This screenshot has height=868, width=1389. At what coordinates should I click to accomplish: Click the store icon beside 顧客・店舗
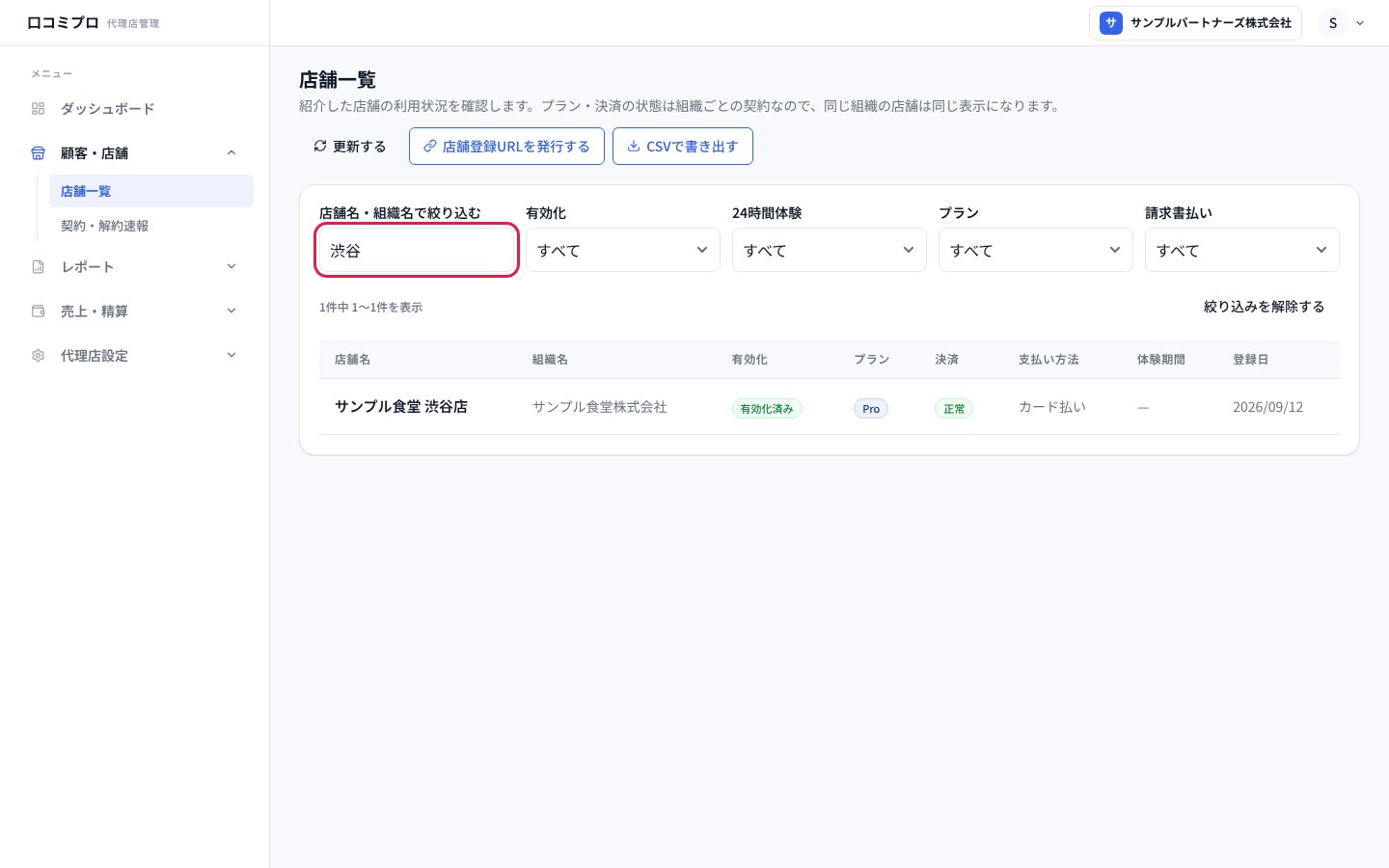[x=38, y=153]
